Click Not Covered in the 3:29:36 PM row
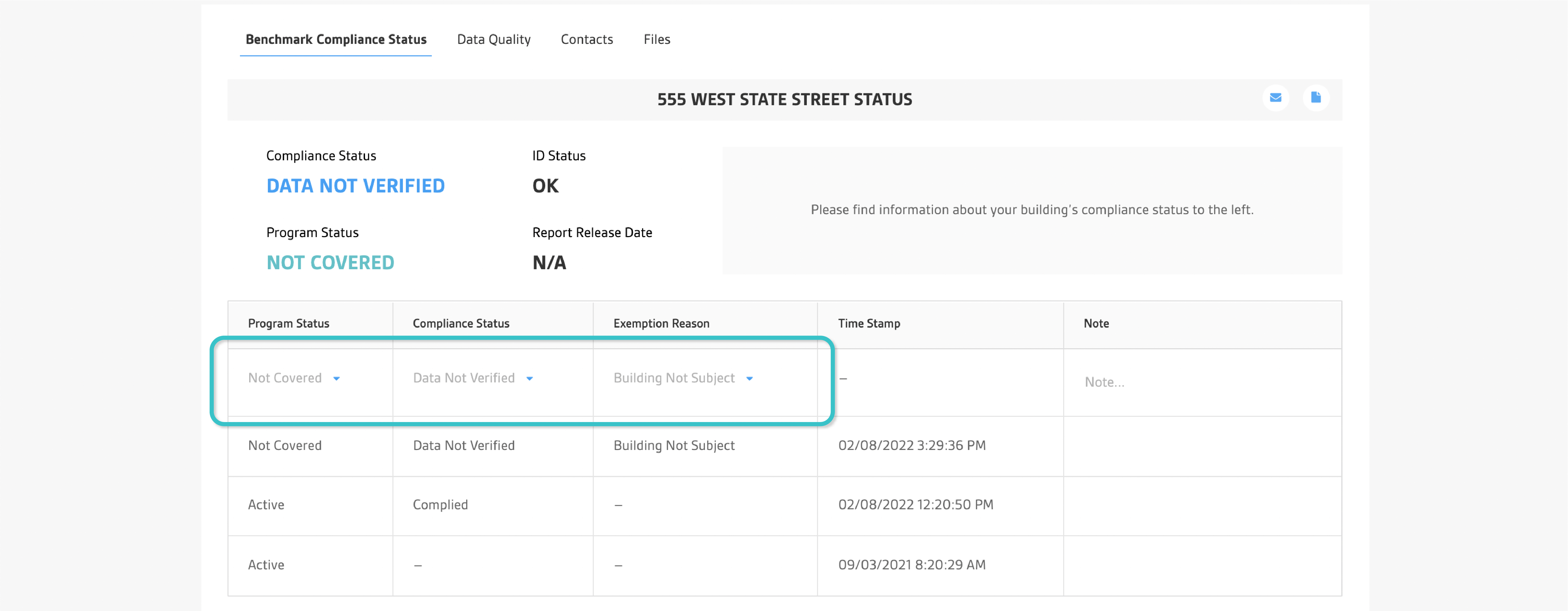 click(x=285, y=446)
